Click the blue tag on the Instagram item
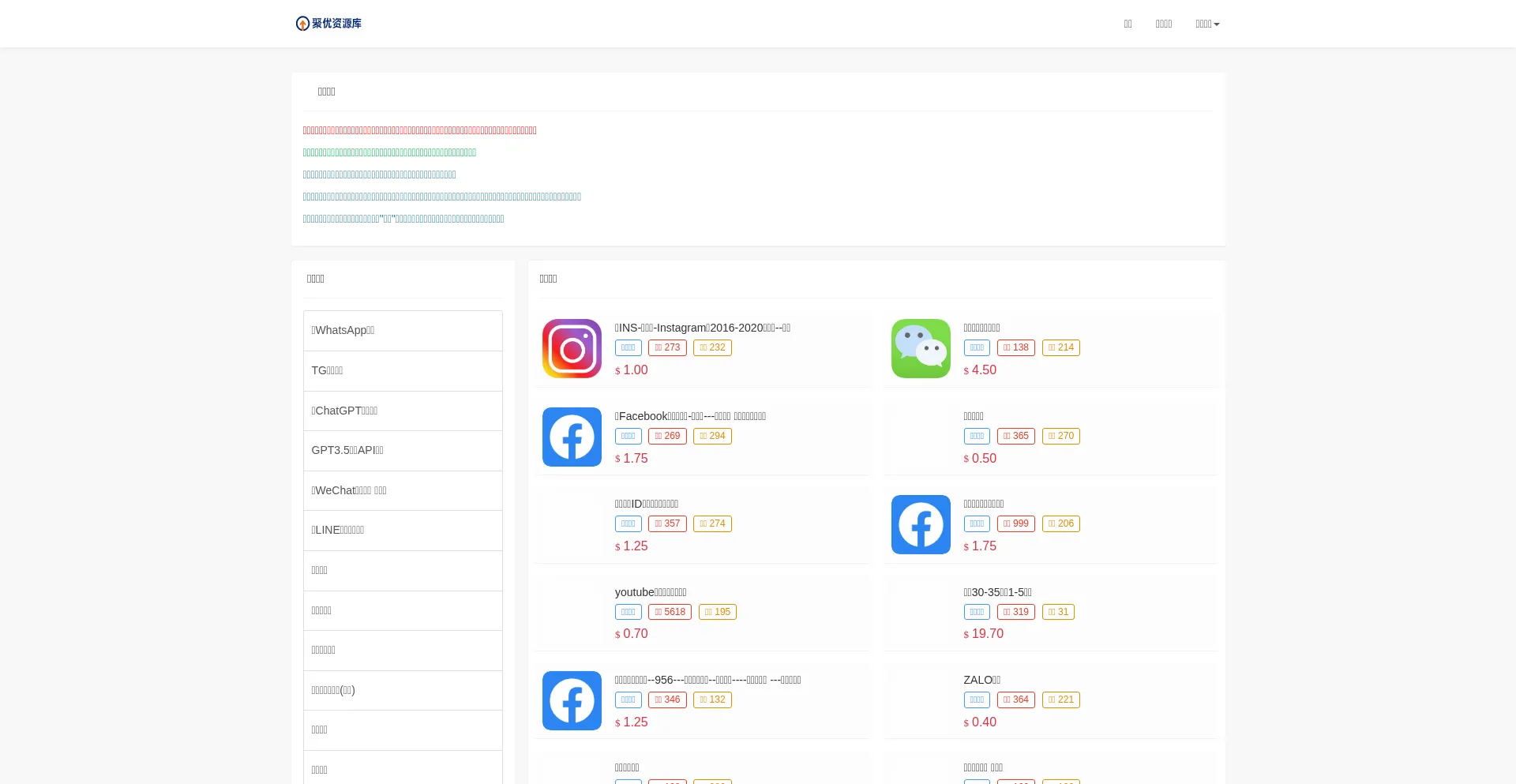This screenshot has height=784, width=1516. point(629,347)
